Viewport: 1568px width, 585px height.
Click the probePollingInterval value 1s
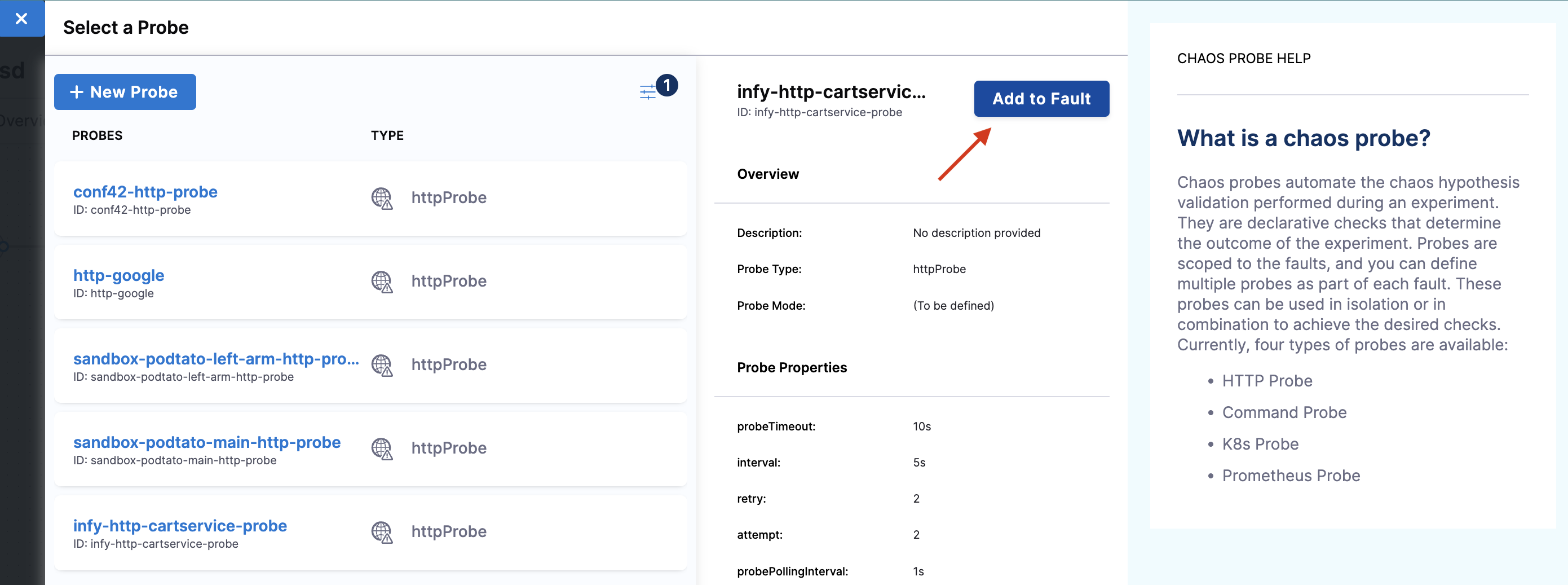click(918, 571)
